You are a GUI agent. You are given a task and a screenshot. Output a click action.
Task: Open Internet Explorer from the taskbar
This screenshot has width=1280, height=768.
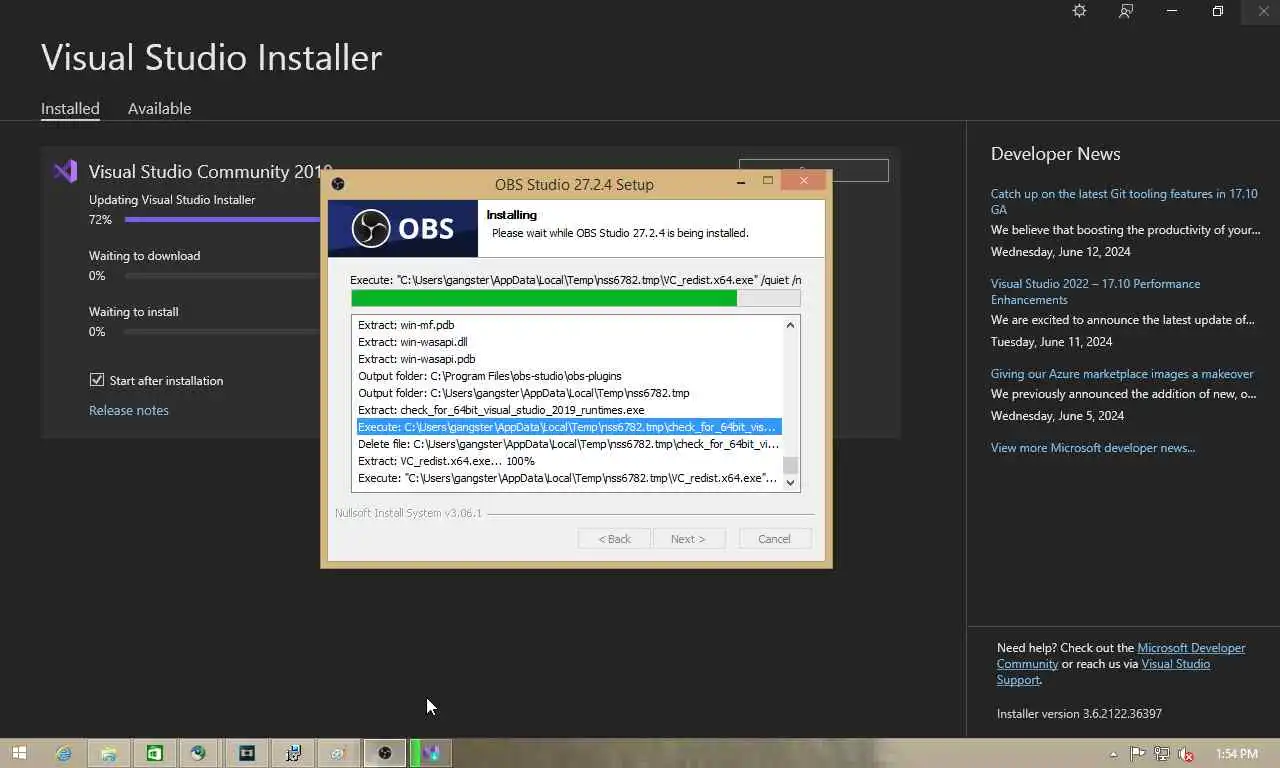click(63, 753)
